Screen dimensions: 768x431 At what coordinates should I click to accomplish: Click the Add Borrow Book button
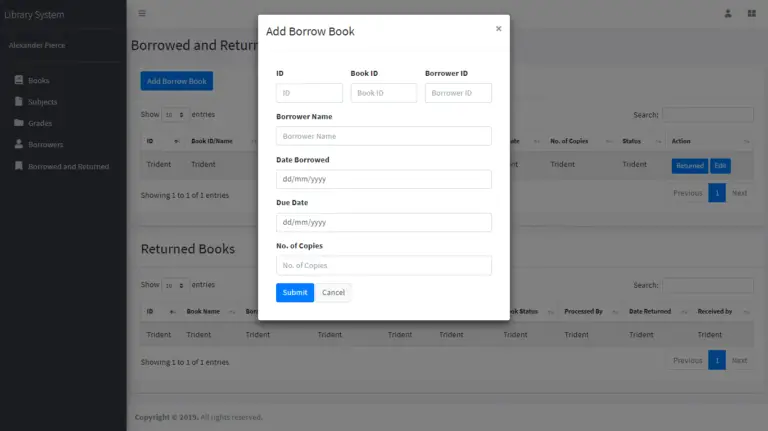(177, 81)
